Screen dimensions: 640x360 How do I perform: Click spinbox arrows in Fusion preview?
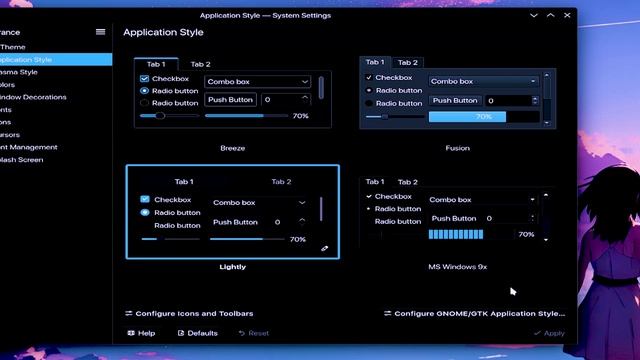(x=535, y=100)
